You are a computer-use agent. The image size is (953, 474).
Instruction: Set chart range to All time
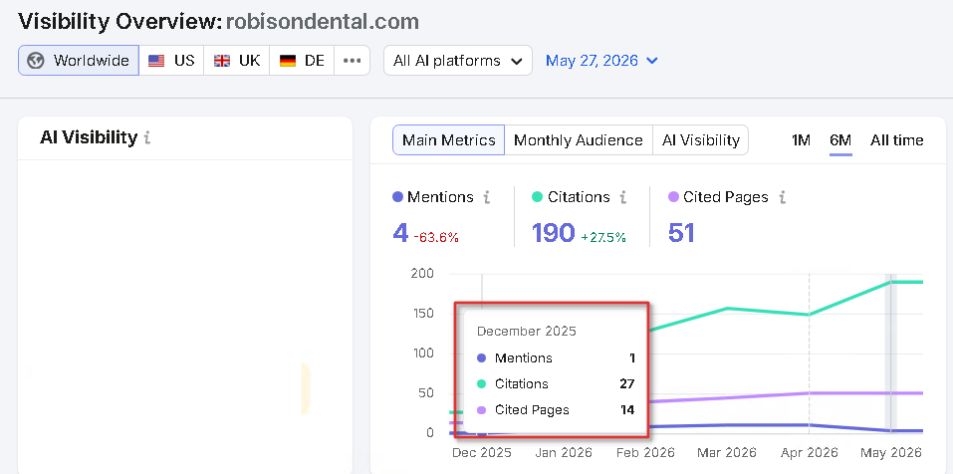pos(896,140)
